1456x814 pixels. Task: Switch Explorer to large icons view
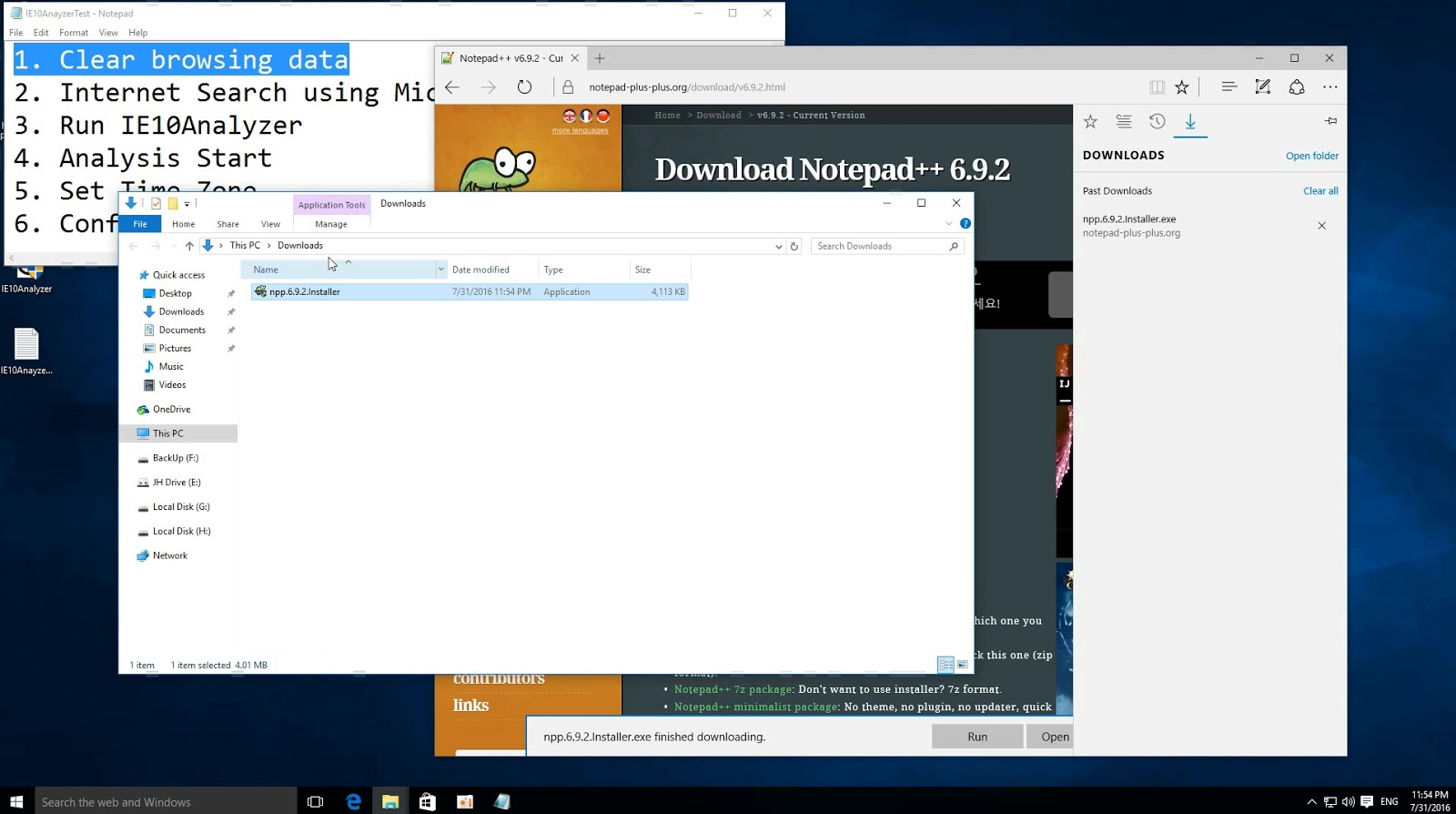(x=963, y=665)
